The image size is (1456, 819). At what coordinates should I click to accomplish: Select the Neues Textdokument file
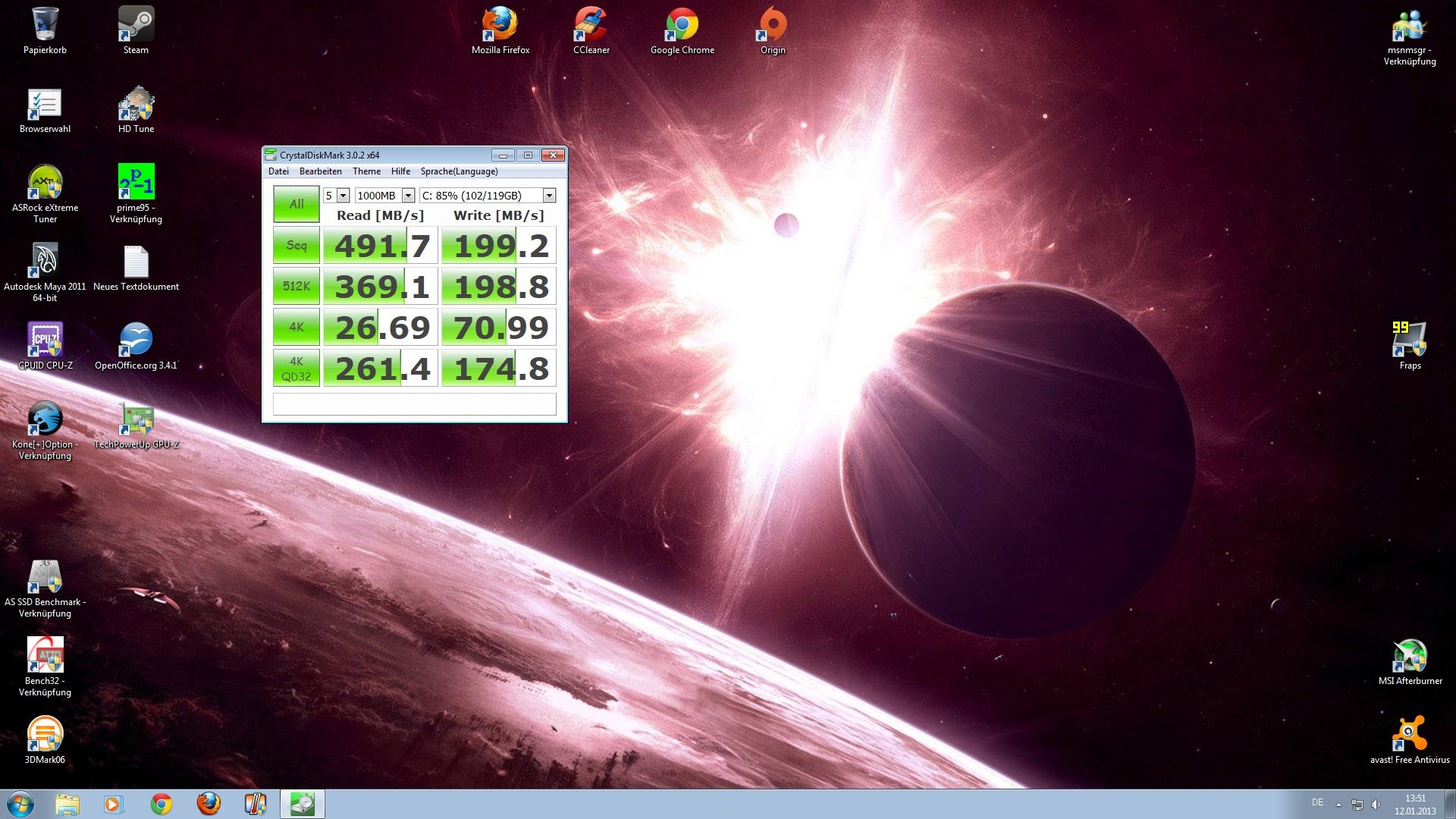(x=136, y=268)
